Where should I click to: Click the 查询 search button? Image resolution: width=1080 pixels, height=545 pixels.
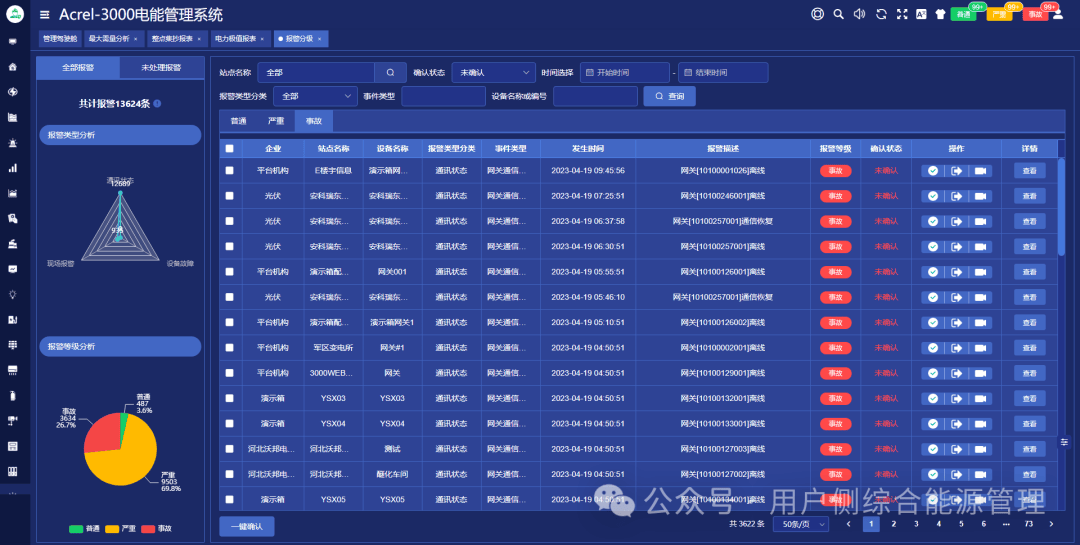[669, 96]
